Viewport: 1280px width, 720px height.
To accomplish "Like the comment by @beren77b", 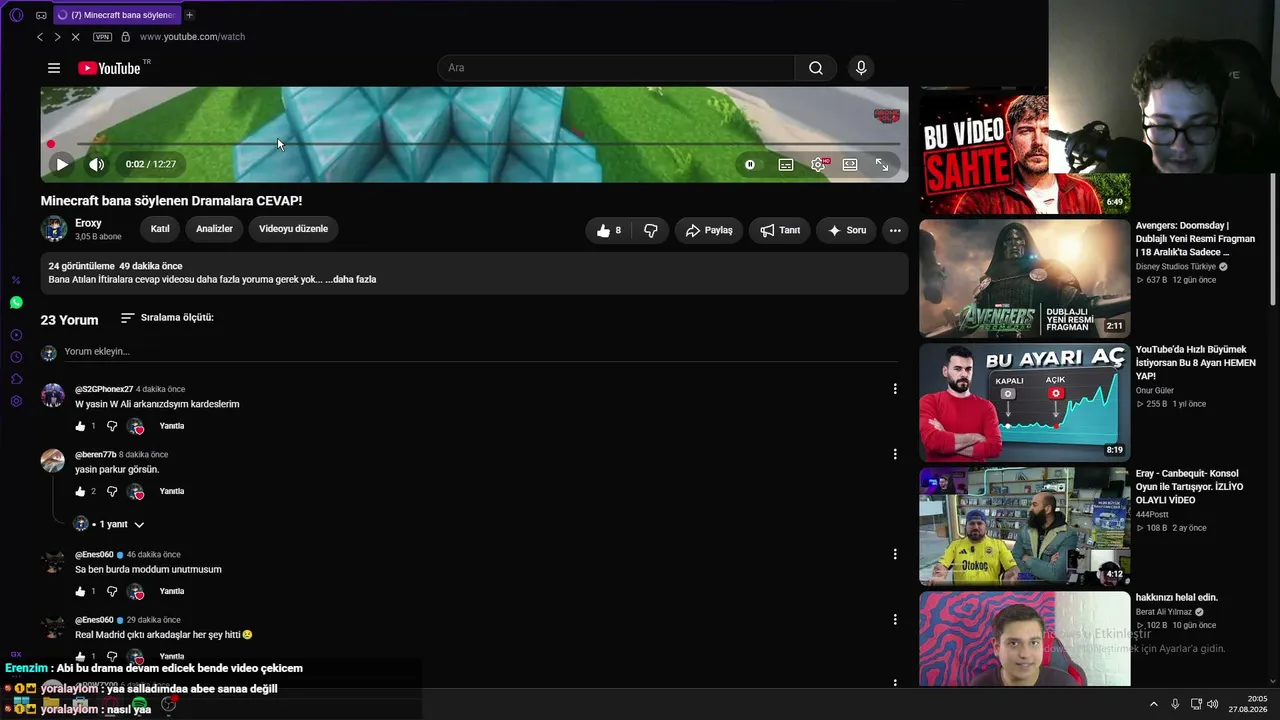I will (x=81, y=491).
